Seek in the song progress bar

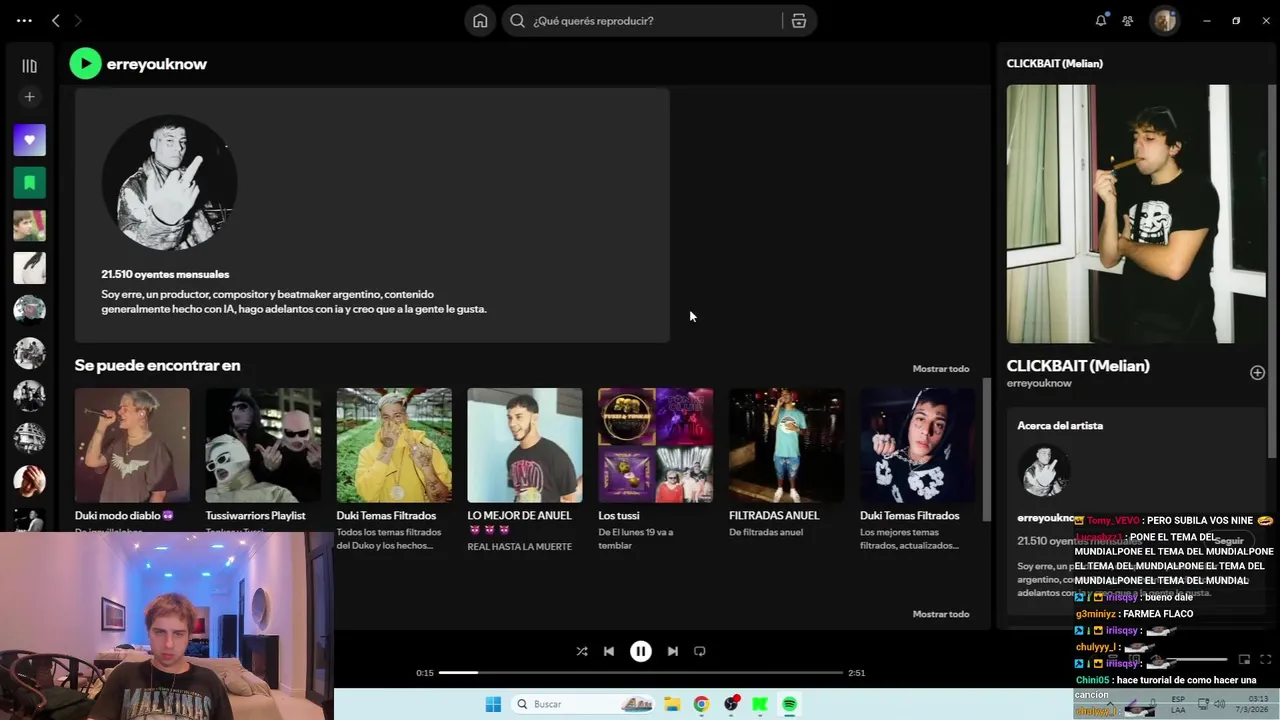click(641, 673)
